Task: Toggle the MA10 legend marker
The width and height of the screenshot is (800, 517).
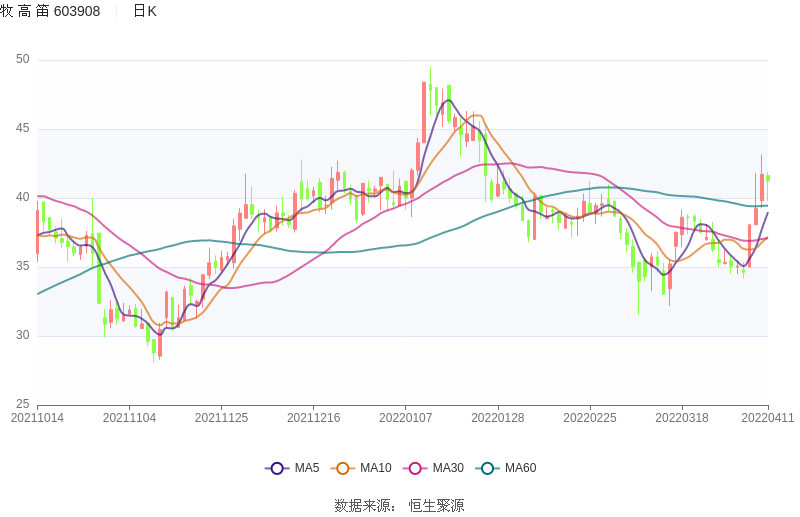Action: pyautogui.click(x=344, y=468)
